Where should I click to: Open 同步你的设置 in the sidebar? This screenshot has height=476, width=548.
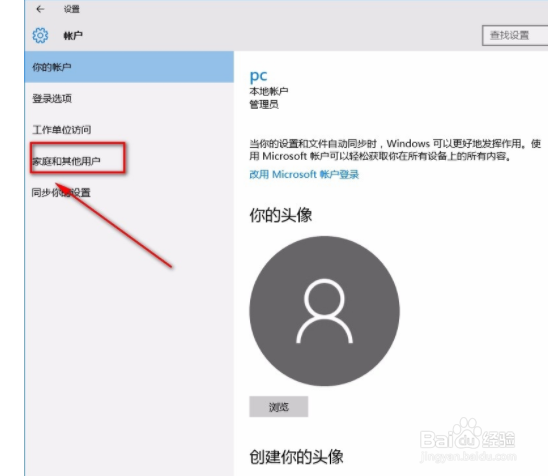click(129, 192)
